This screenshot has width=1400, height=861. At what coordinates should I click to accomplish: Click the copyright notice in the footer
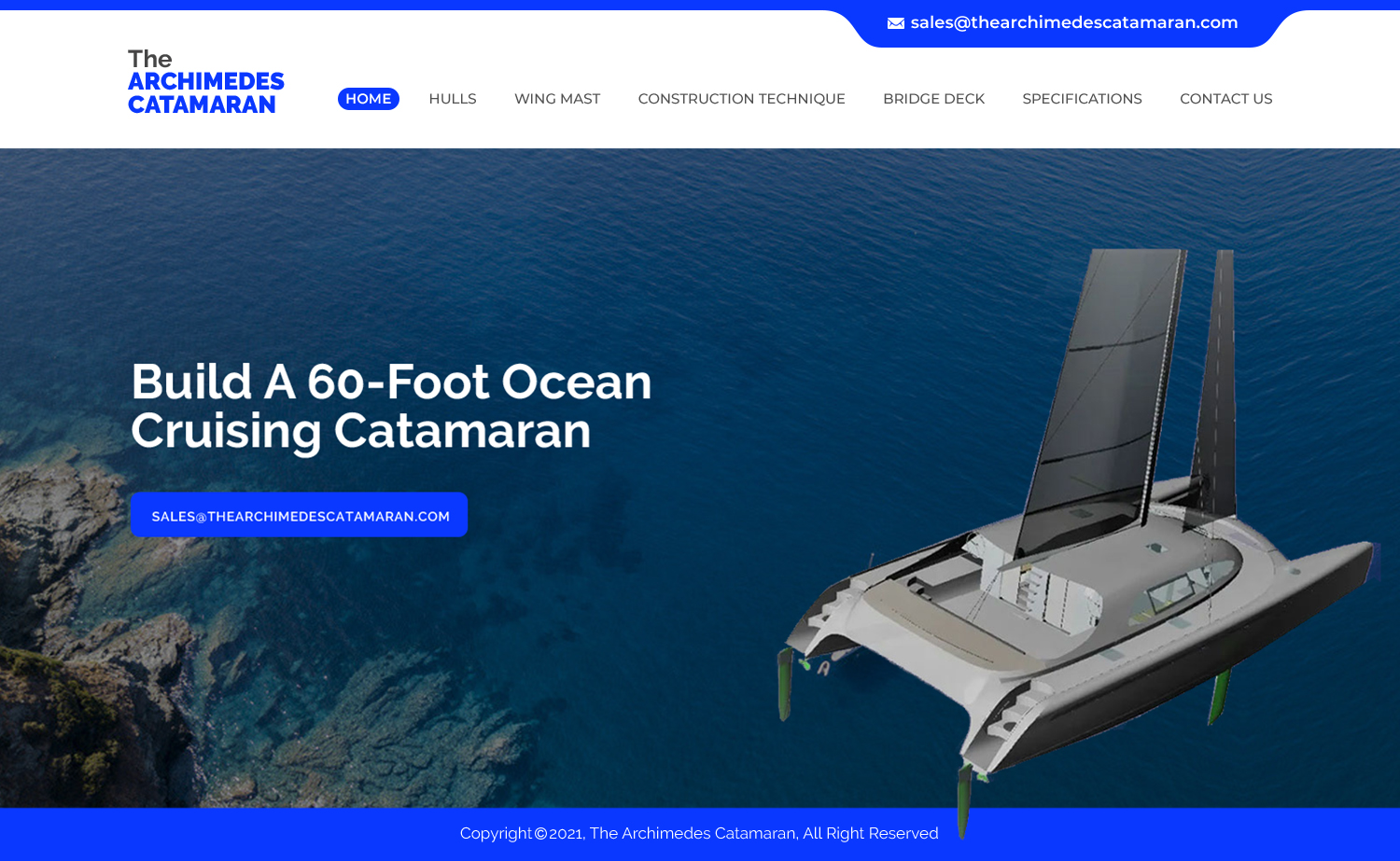click(x=699, y=833)
